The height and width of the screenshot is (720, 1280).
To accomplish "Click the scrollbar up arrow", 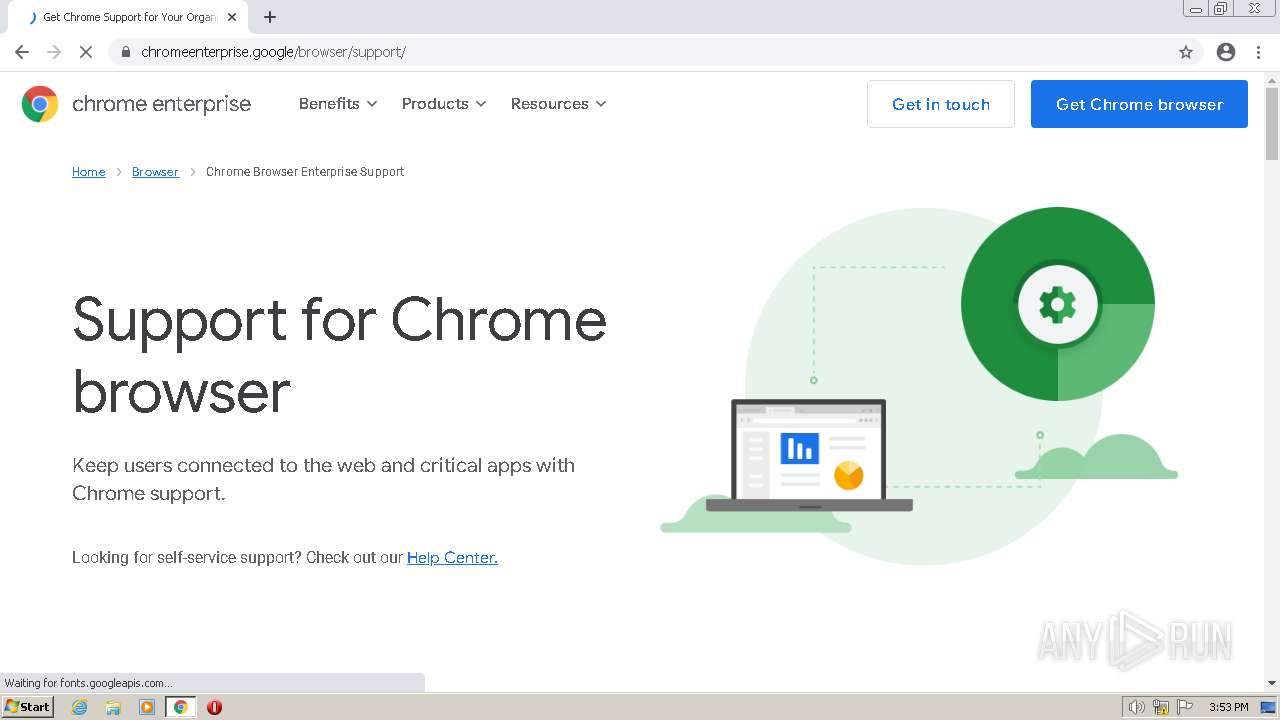I will click(x=1272, y=79).
